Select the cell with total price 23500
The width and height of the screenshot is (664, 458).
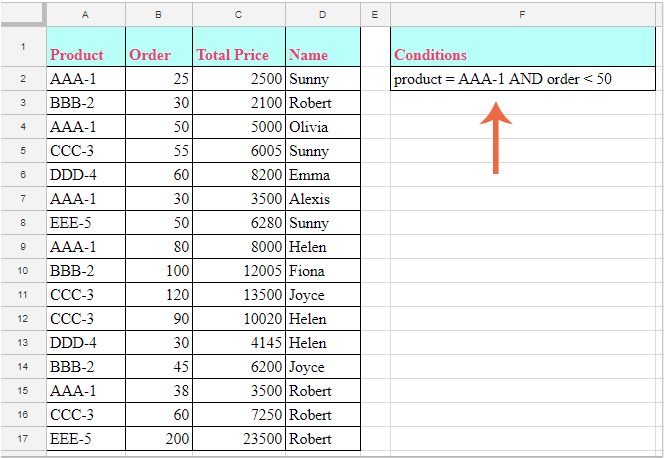[x=238, y=439]
